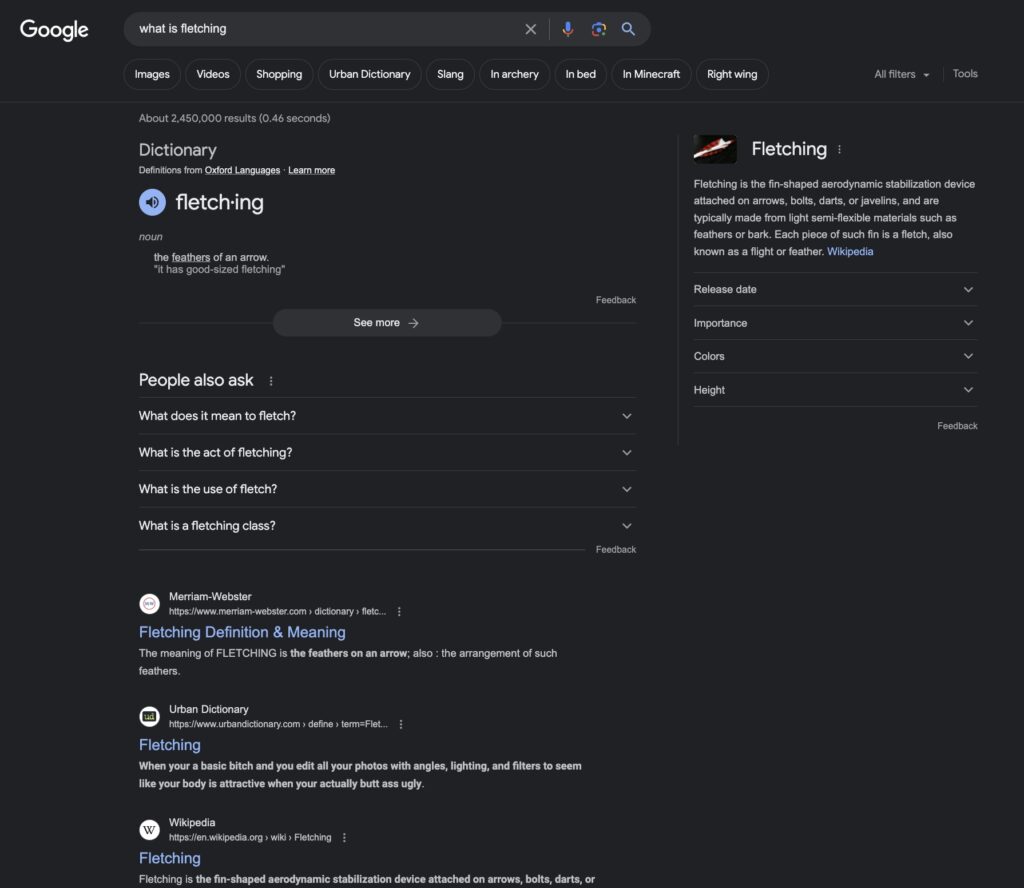Open 'Fletching Definition & Meaning' result

click(242, 632)
